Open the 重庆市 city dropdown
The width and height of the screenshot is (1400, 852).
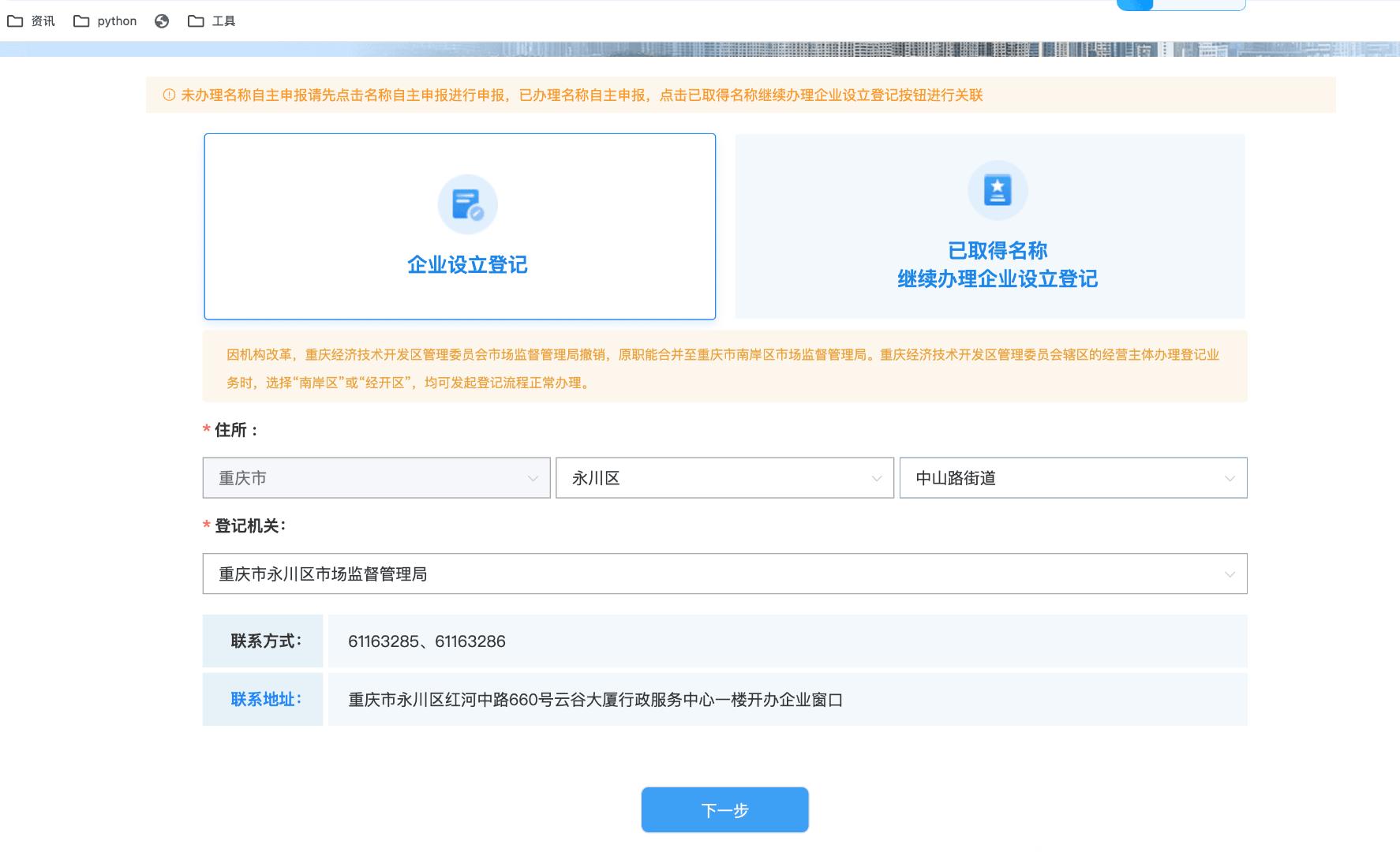(376, 478)
